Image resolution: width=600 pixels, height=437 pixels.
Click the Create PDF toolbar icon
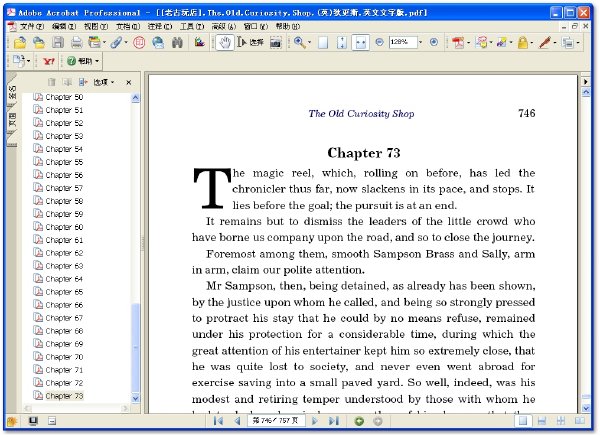(458, 42)
